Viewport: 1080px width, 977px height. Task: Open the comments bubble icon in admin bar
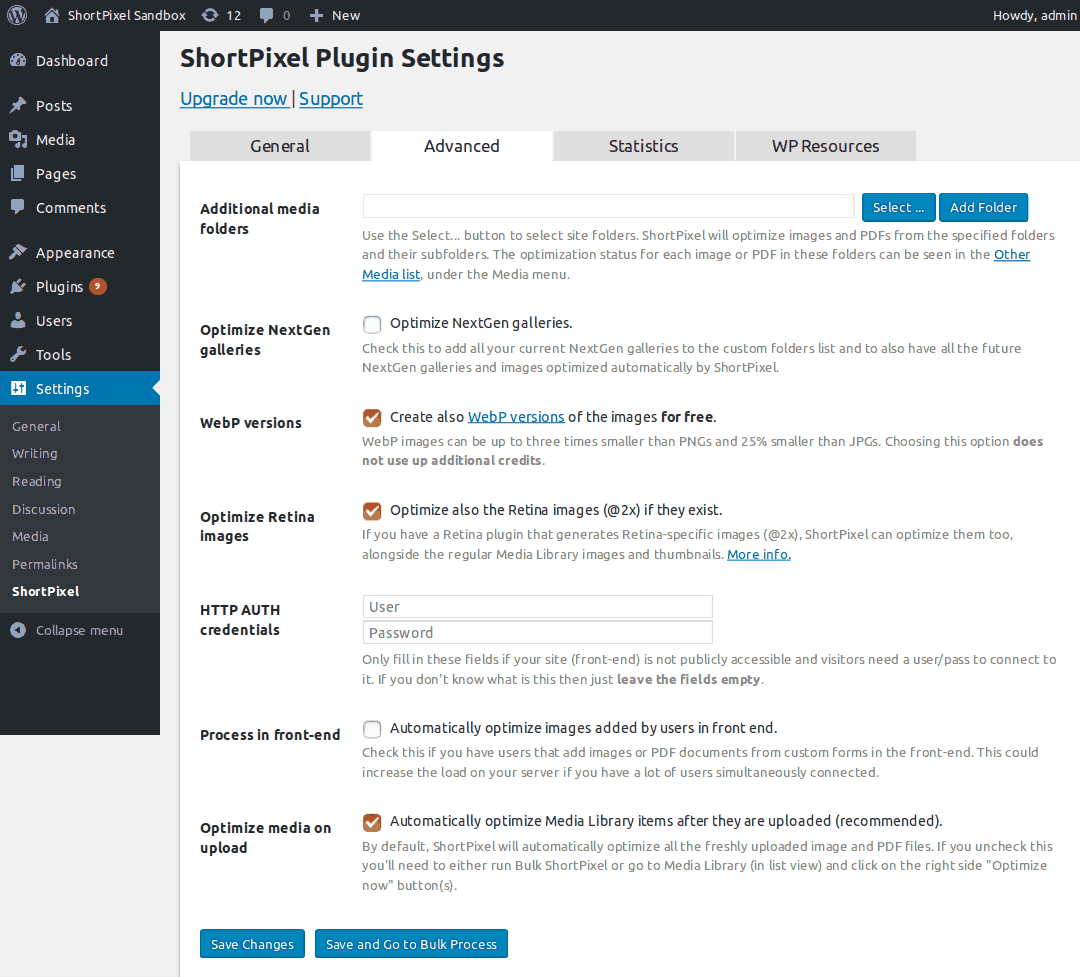[267, 15]
